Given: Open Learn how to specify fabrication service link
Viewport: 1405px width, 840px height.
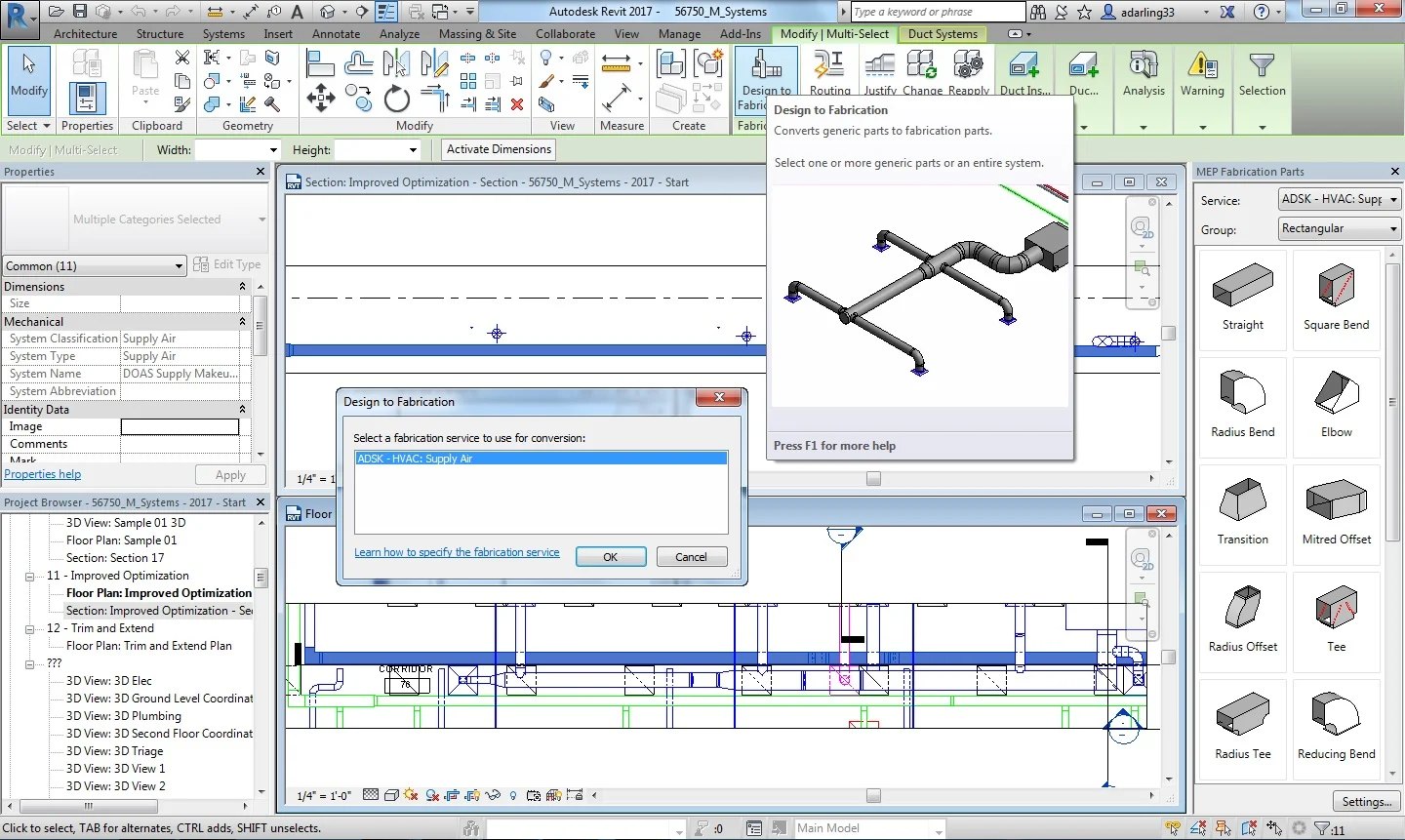Looking at the screenshot, I should 457,552.
